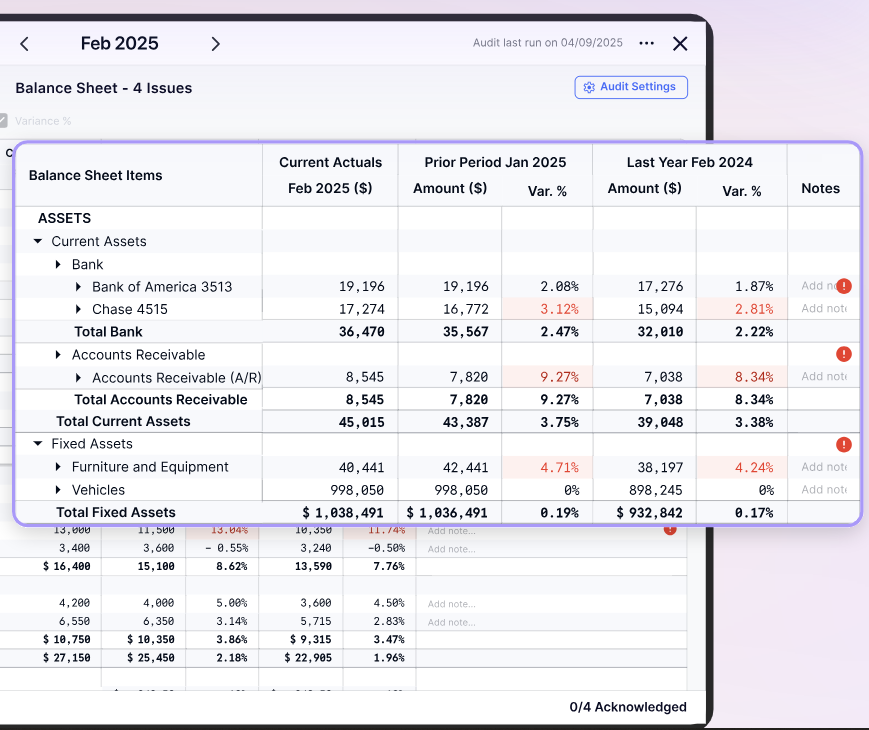Expand Bank of America 3513 row

point(79,287)
